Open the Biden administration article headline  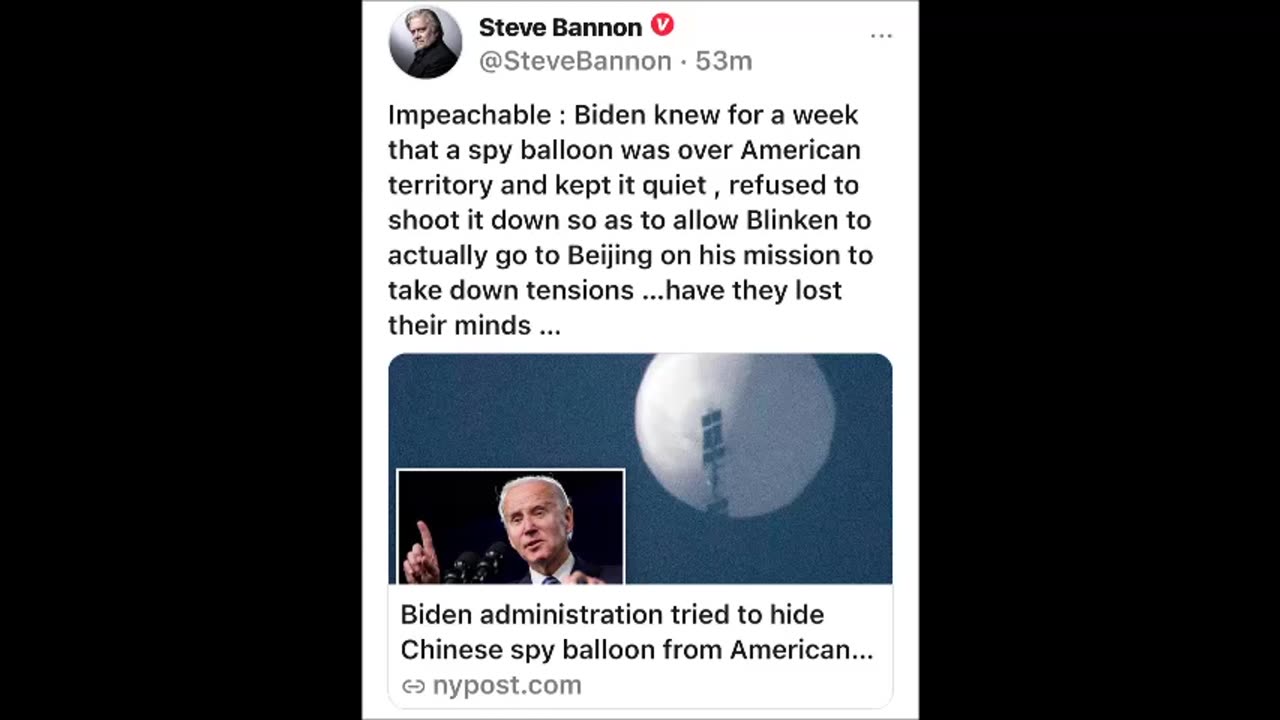pyautogui.click(x=637, y=632)
